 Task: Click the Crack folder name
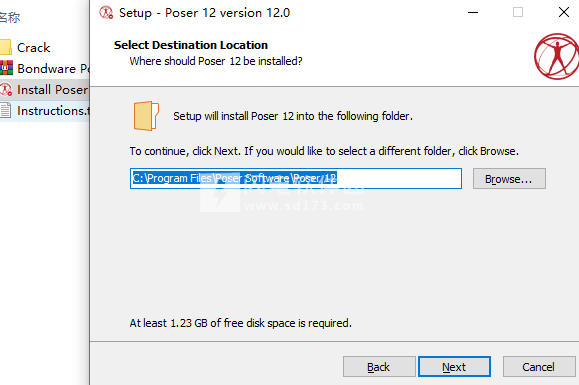34,48
